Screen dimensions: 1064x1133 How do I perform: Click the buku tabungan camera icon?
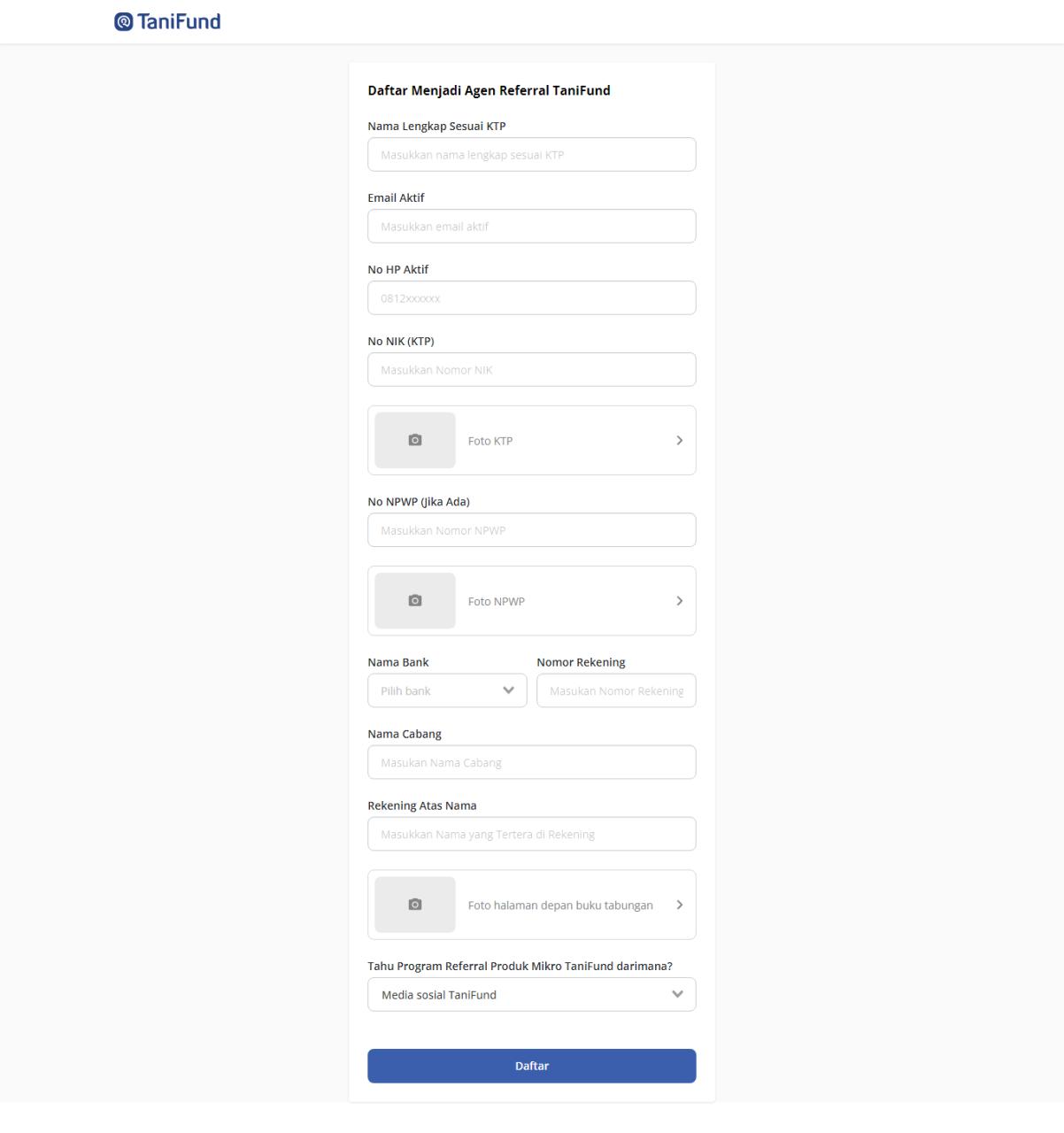click(415, 905)
